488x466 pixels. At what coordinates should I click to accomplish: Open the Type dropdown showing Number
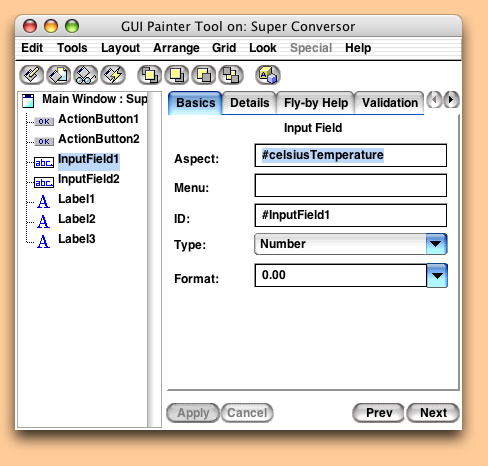pyautogui.click(x=351, y=244)
